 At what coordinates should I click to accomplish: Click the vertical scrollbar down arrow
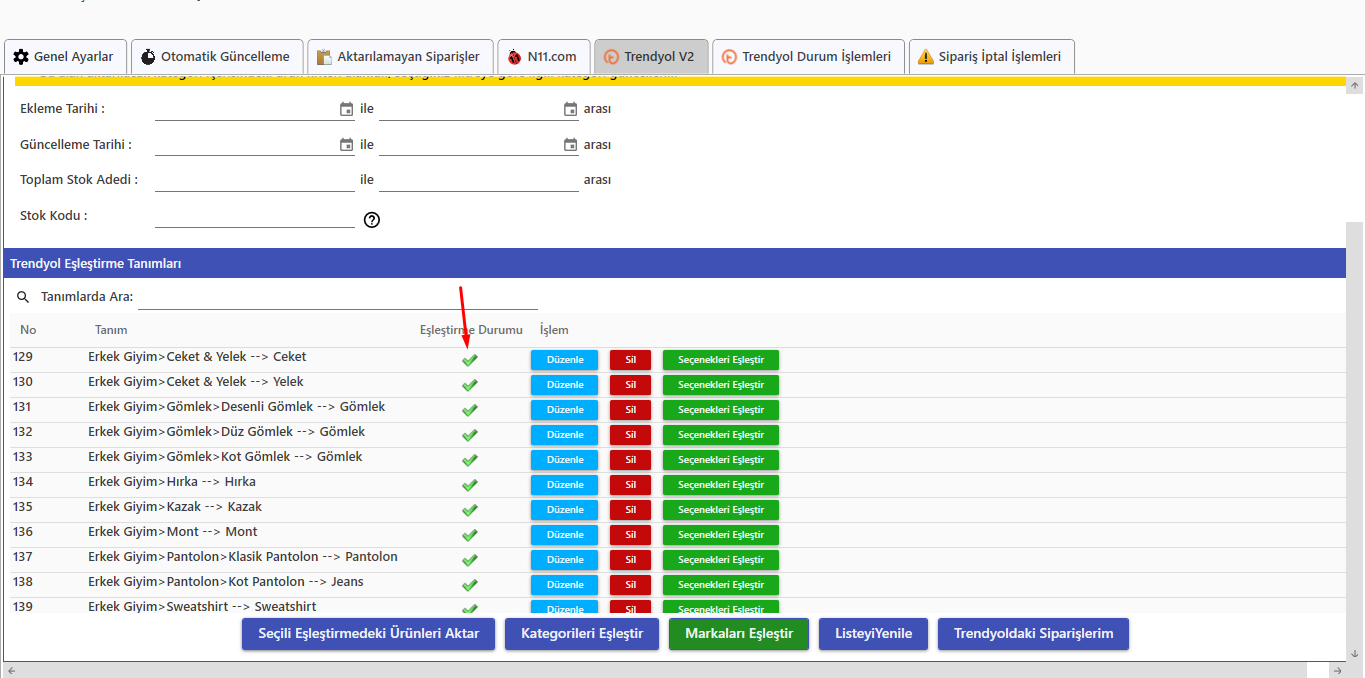coord(1355,653)
